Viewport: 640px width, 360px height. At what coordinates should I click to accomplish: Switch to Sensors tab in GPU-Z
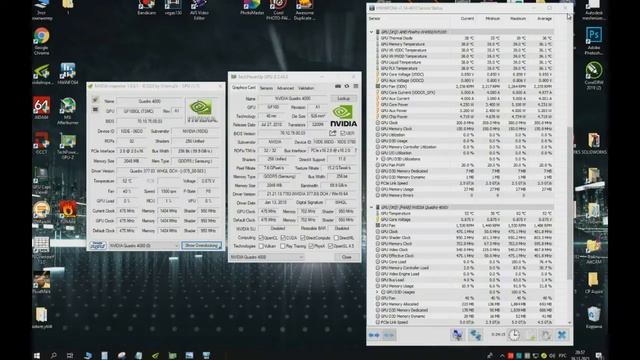click(266, 88)
